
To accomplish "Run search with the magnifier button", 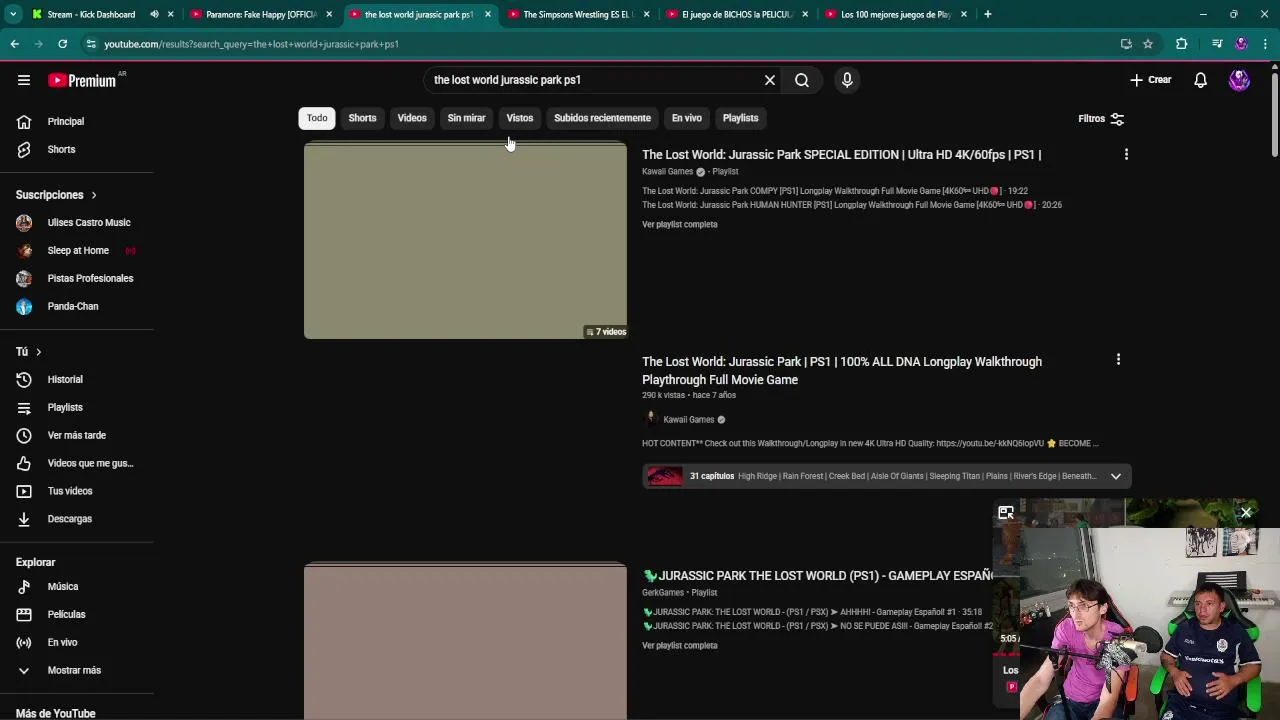I will coord(802,80).
